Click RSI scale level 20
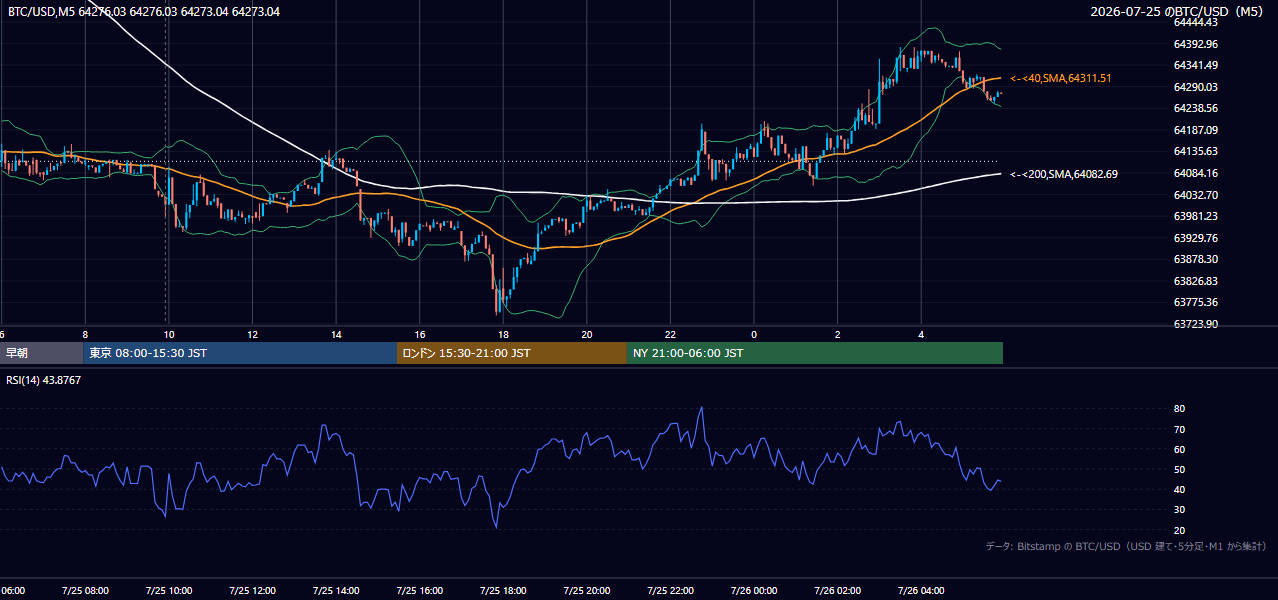The height and width of the screenshot is (600, 1278). coord(1179,530)
